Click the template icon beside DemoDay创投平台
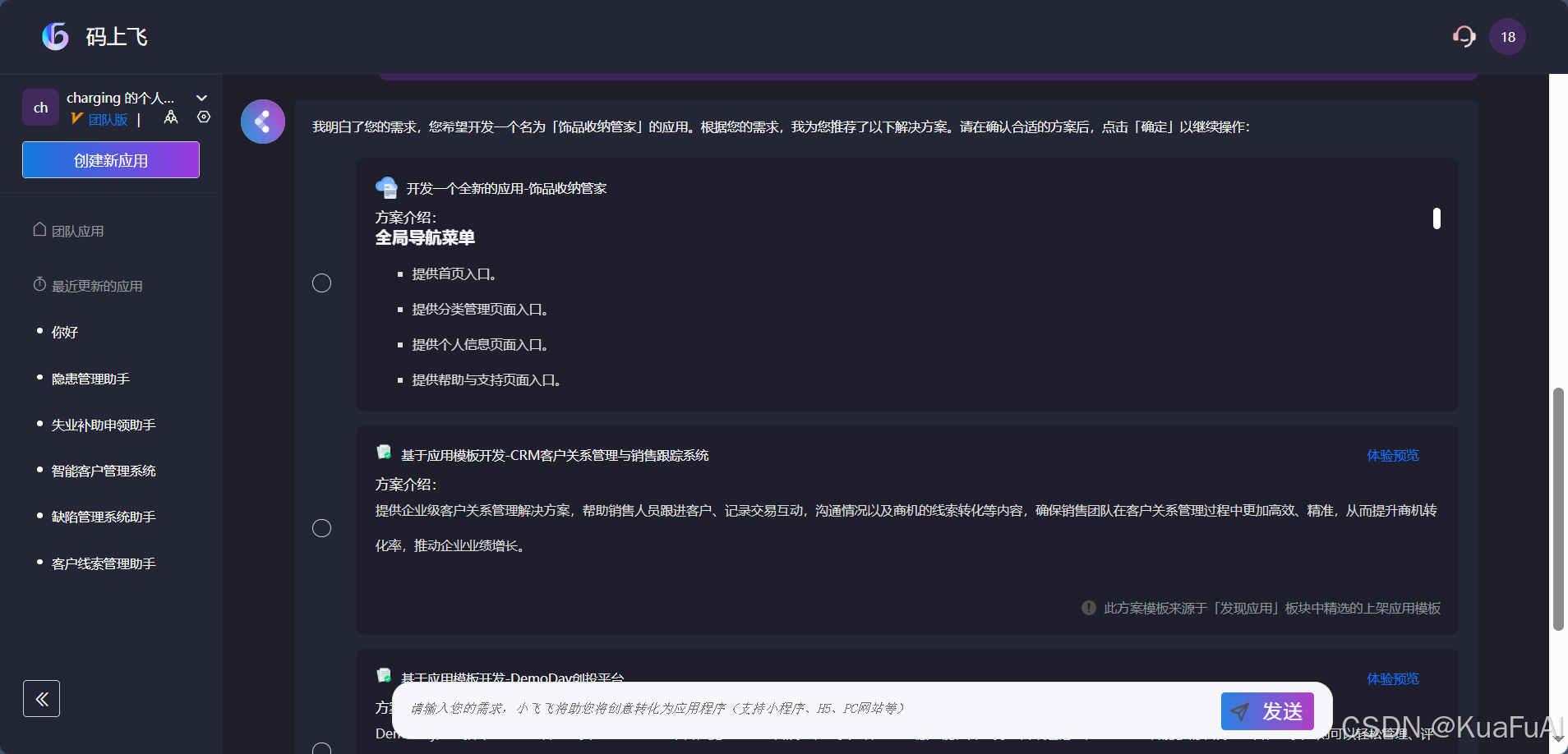1568x754 pixels. 384,675
